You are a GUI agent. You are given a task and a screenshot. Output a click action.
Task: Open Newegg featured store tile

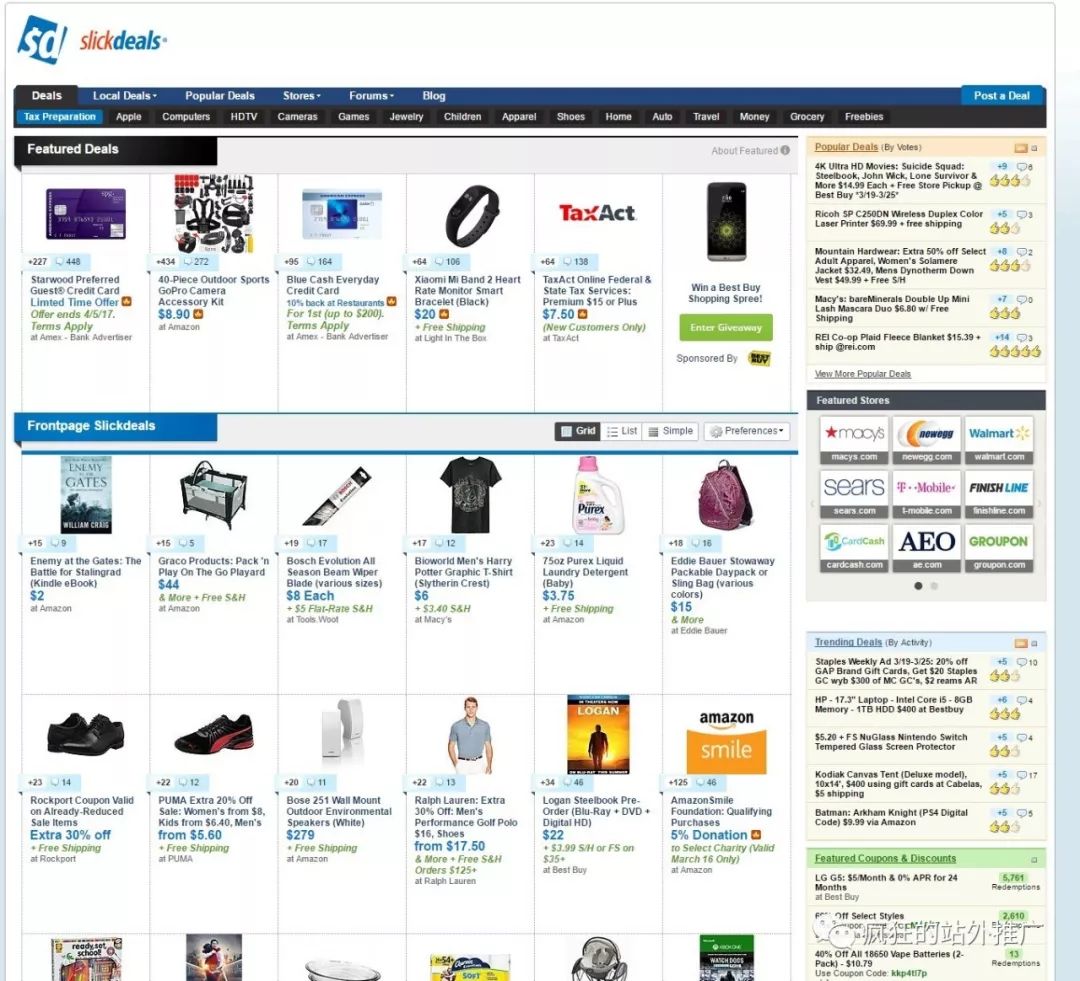click(x=926, y=440)
